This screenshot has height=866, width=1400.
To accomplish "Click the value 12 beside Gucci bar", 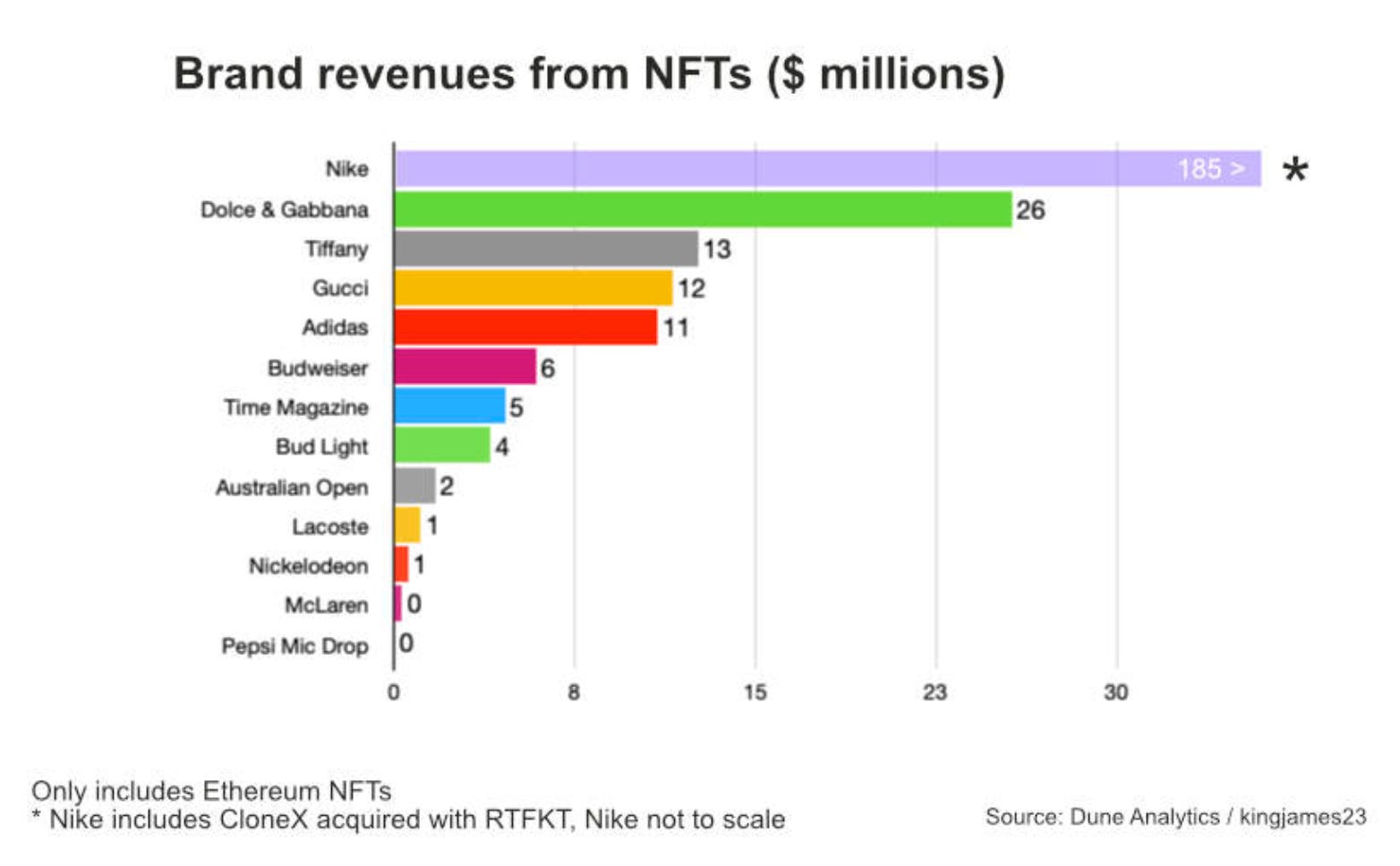I will 691,289.
